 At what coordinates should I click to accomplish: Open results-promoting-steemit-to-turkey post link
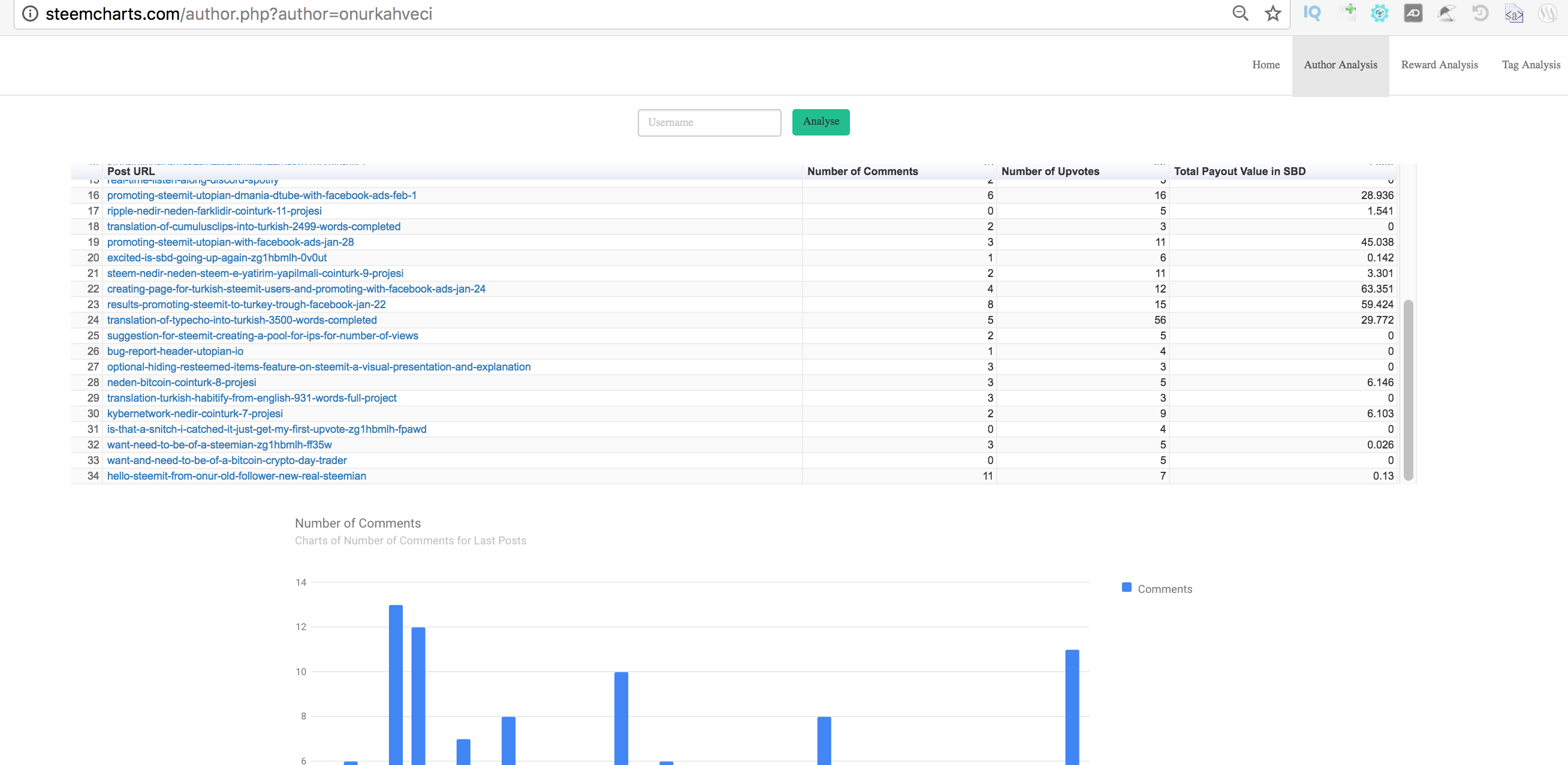(x=246, y=305)
